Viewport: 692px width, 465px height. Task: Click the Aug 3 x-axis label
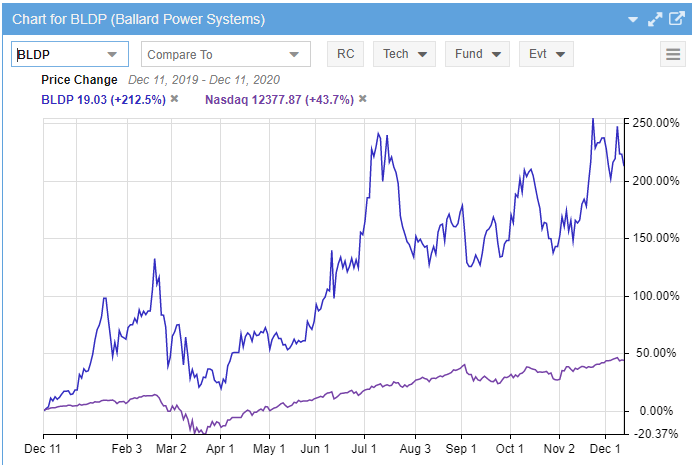415,449
